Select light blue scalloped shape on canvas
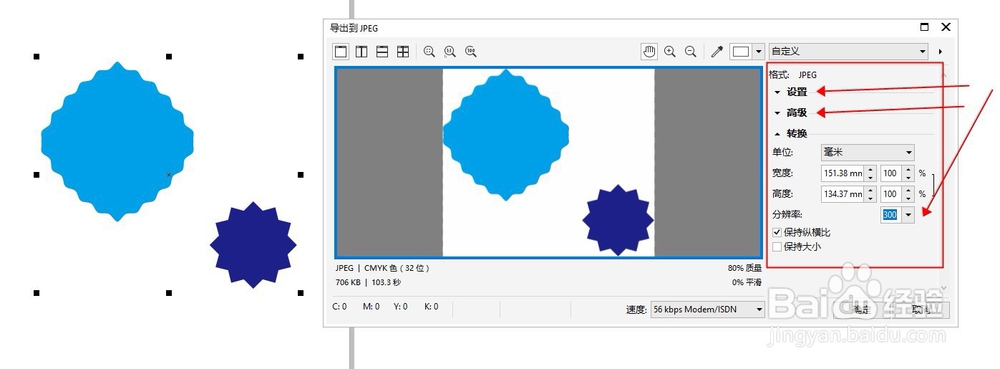 coord(117,141)
